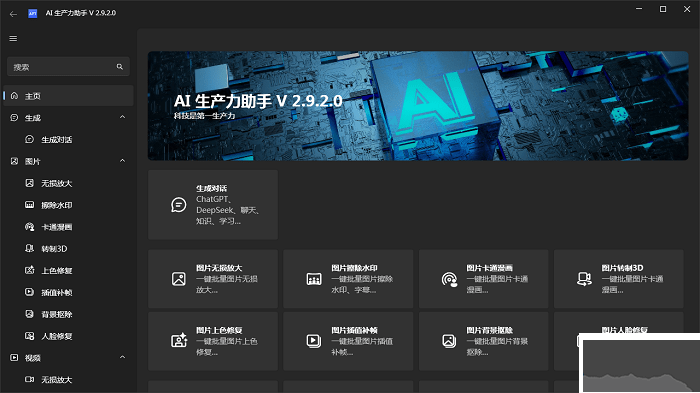Select 主页 home in sidebar
The height and width of the screenshot is (393, 700).
click(68, 96)
